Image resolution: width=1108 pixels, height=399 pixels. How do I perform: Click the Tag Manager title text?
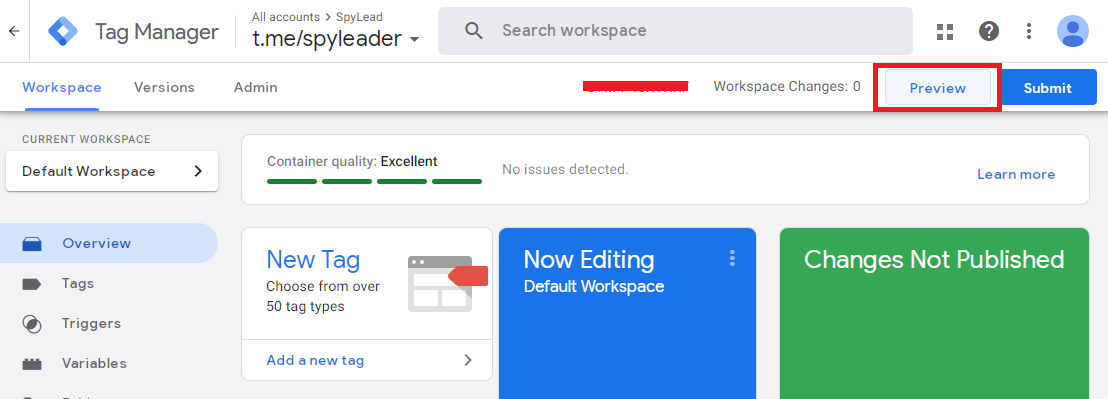click(157, 32)
